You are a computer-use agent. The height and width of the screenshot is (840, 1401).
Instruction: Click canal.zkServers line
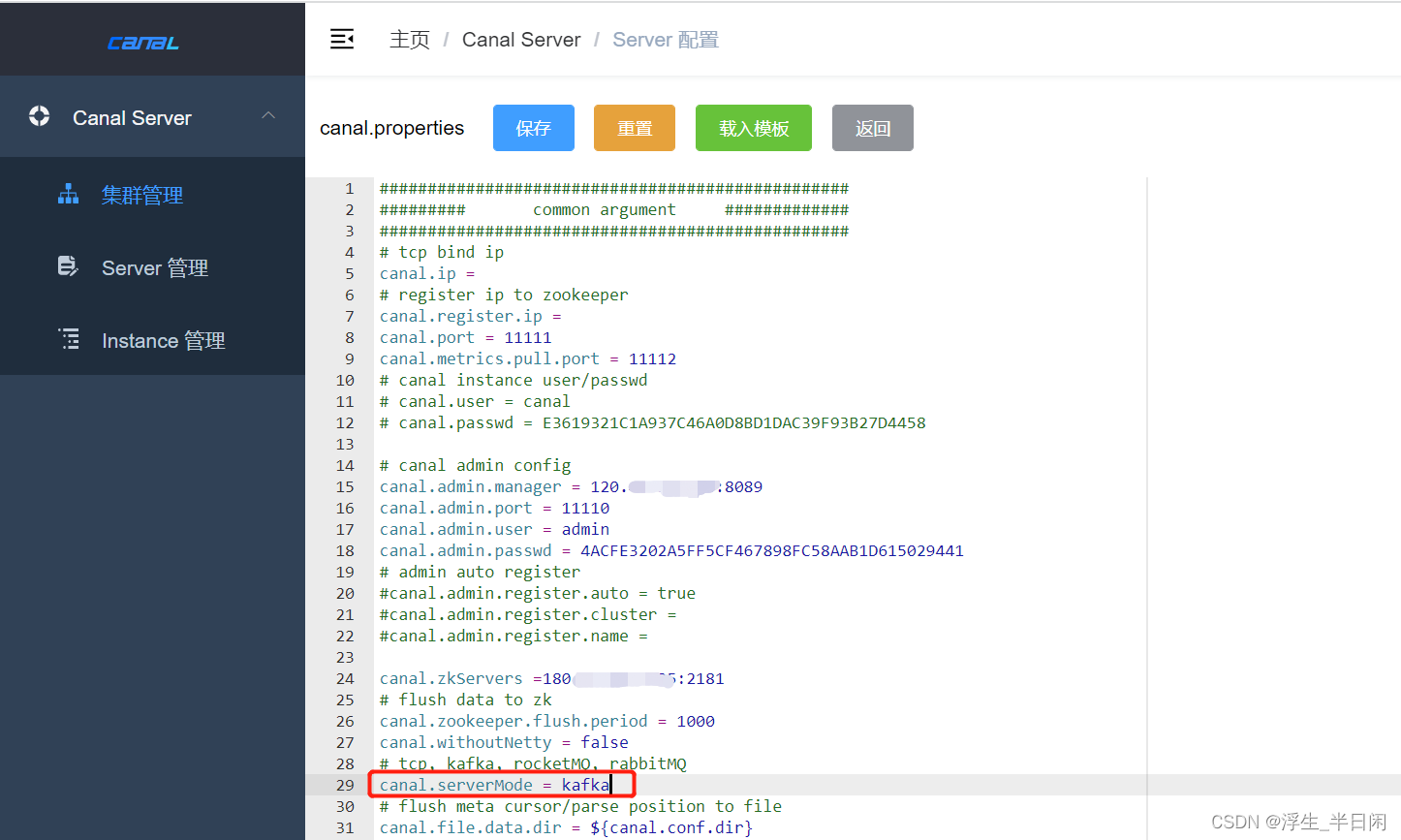point(551,678)
